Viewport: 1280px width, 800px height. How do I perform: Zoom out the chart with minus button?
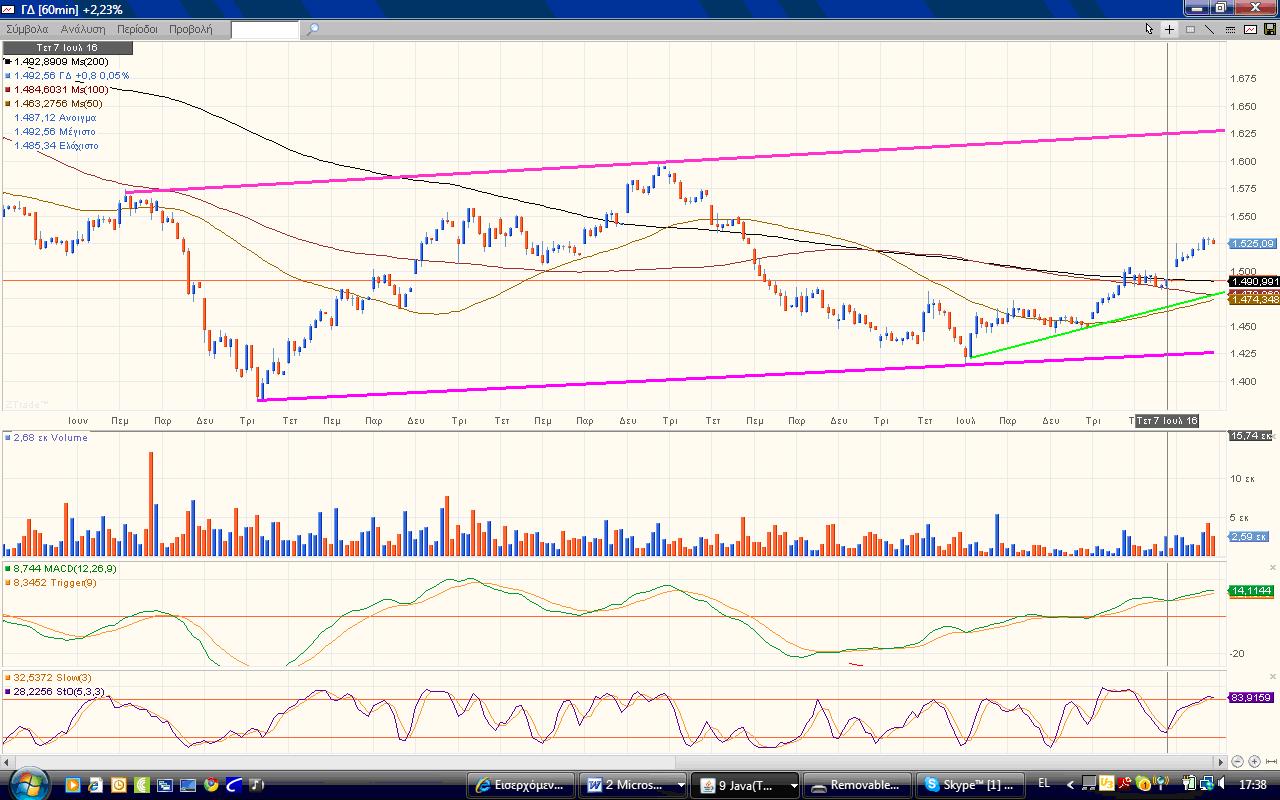1237,761
